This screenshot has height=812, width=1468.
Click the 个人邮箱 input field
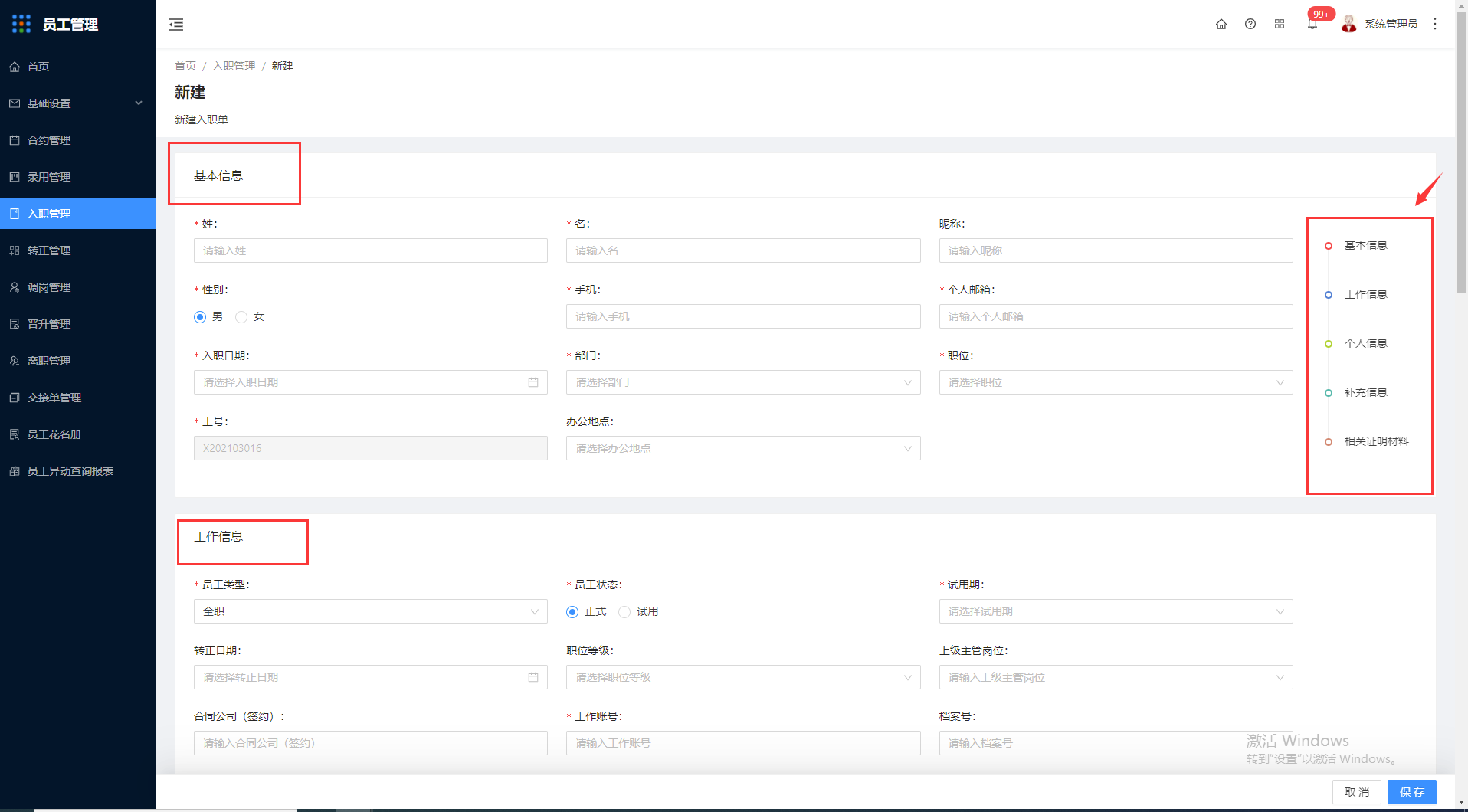point(1116,316)
